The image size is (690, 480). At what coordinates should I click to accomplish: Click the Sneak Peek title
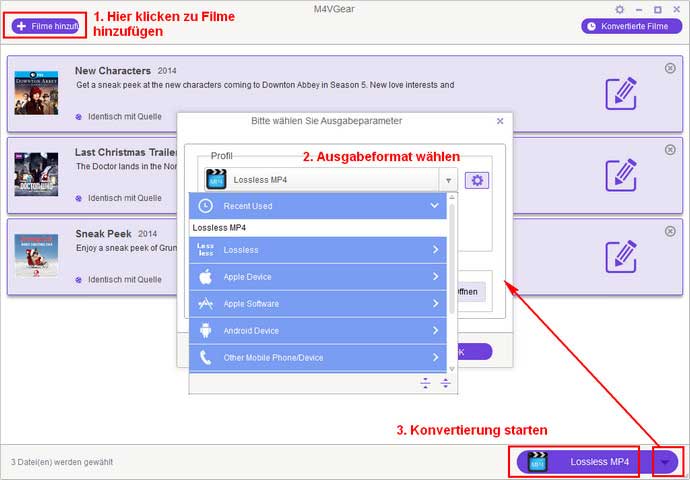[103, 234]
